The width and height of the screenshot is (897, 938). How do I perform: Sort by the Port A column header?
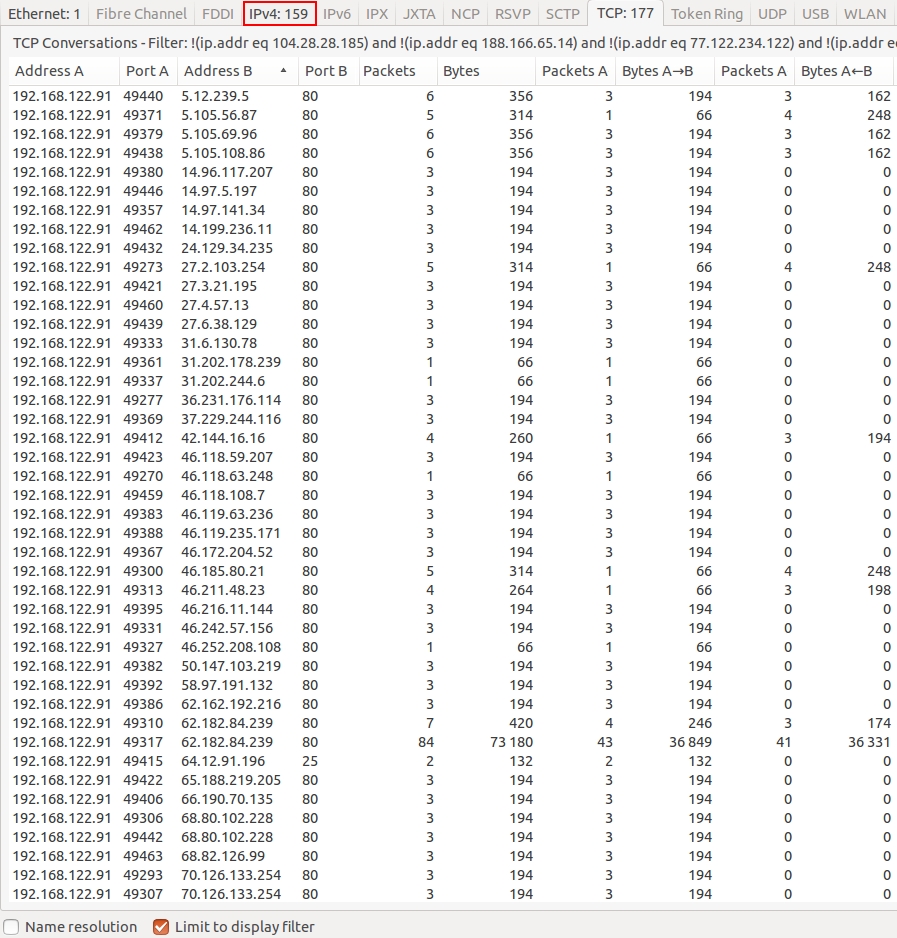click(x=147, y=71)
